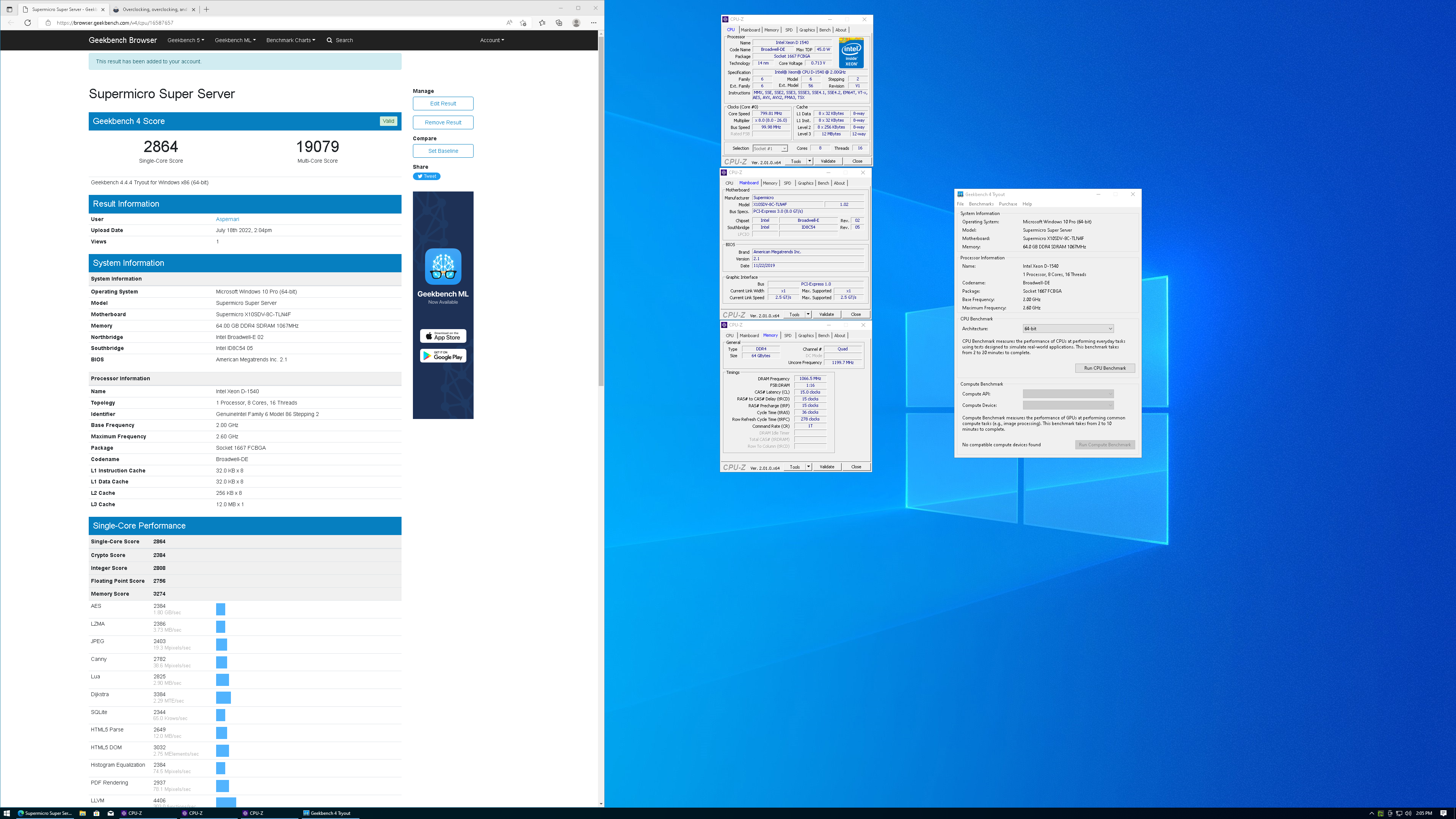Open Bench tab in top CPU-Z window
This screenshot has width=1456, height=819.
click(825, 30)
